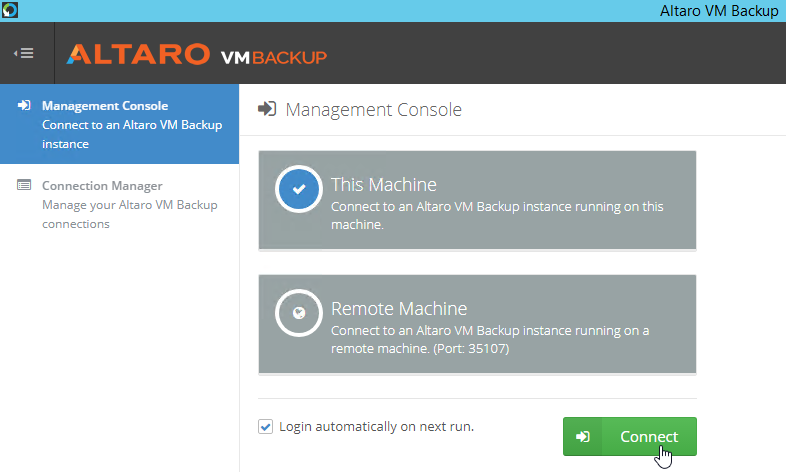Viewport: 786px width, 472px height.
Task: Click the 'Login automatically on next run.' label
Action: [376, 426]
